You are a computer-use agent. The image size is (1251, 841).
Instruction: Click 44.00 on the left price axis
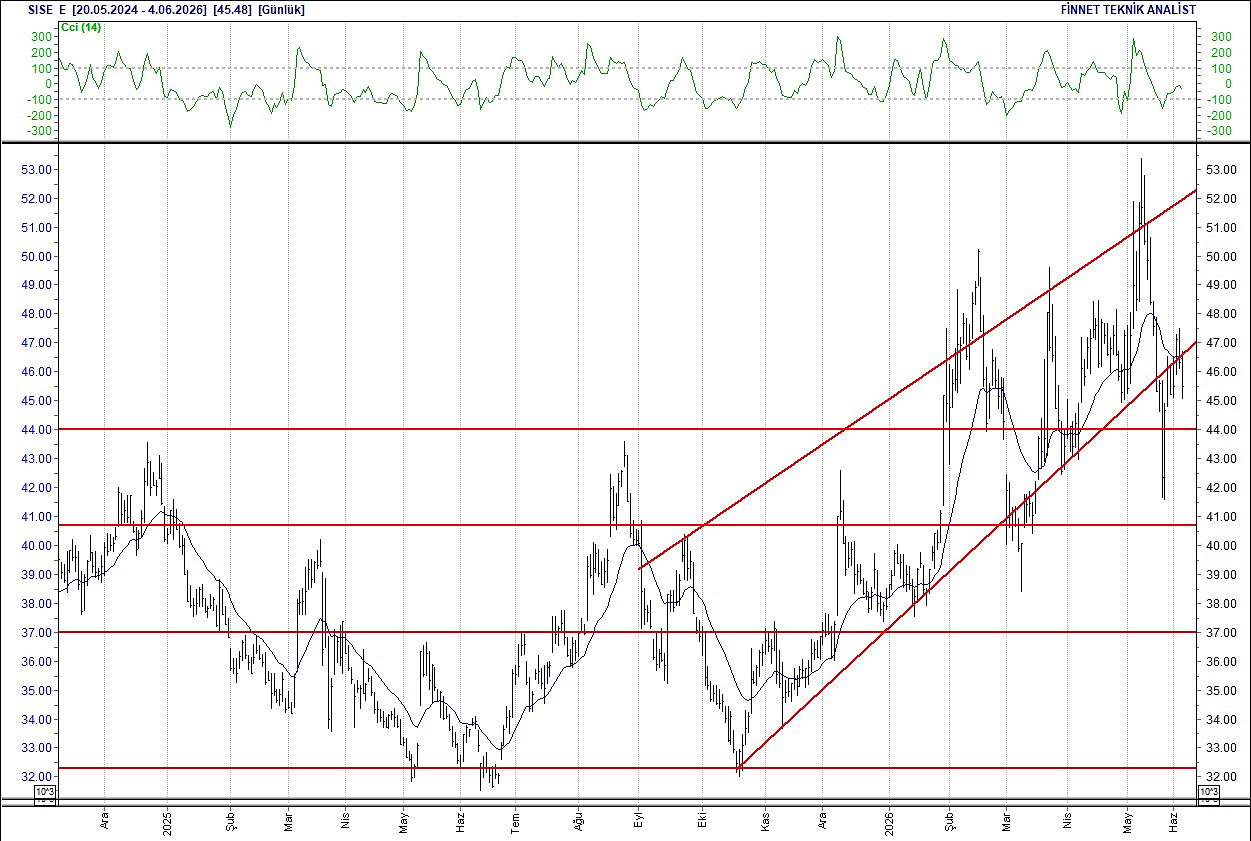35,430
